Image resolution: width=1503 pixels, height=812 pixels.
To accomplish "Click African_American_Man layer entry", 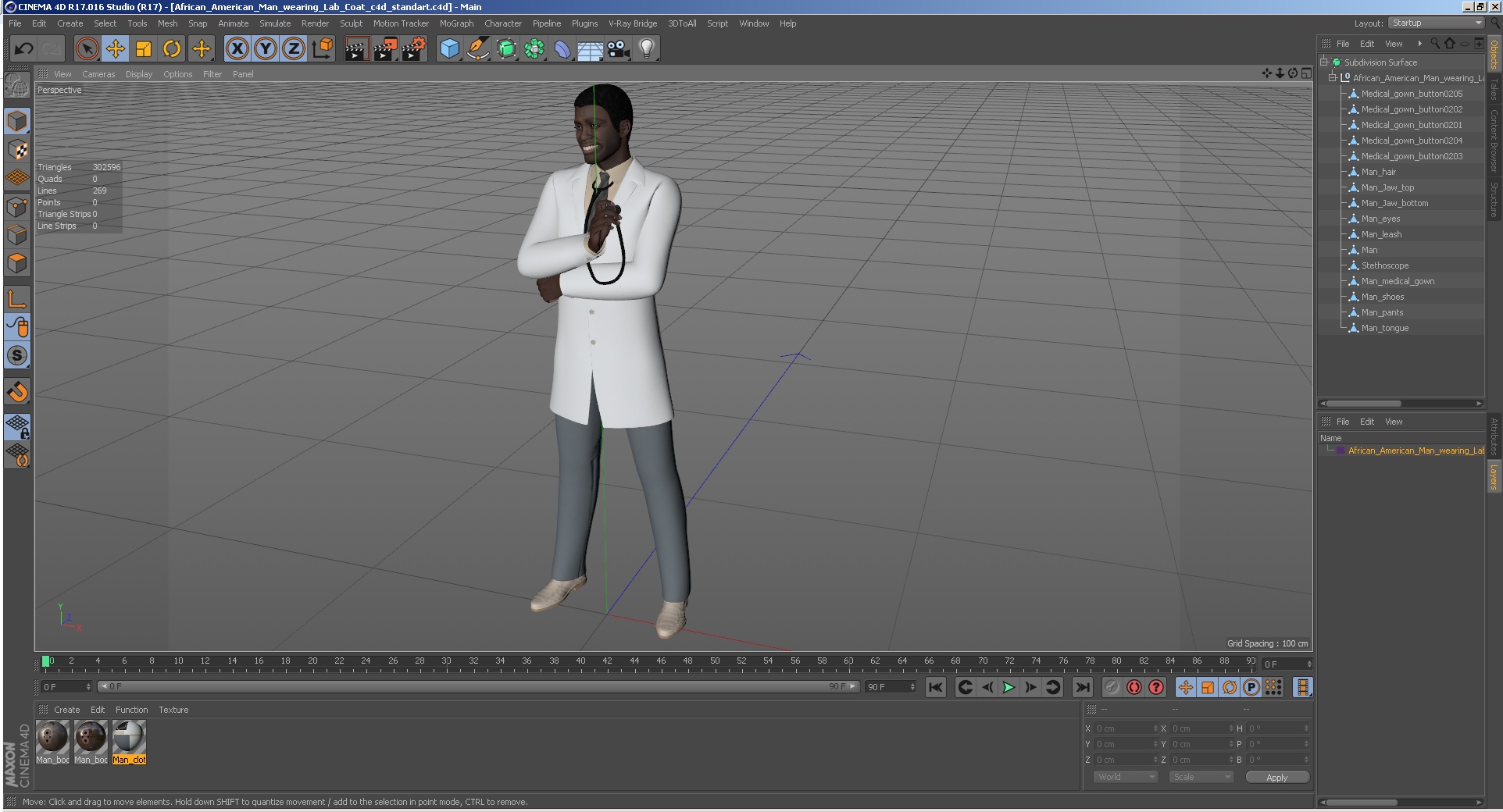I will [x=1416, y=451].
